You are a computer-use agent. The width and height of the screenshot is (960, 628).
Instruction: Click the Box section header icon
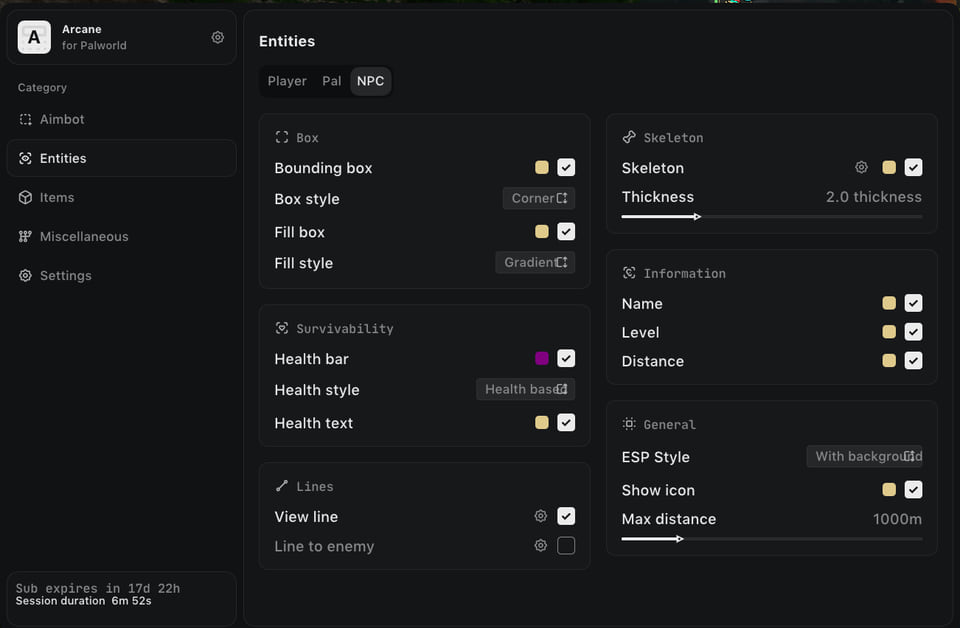(282, 137)
